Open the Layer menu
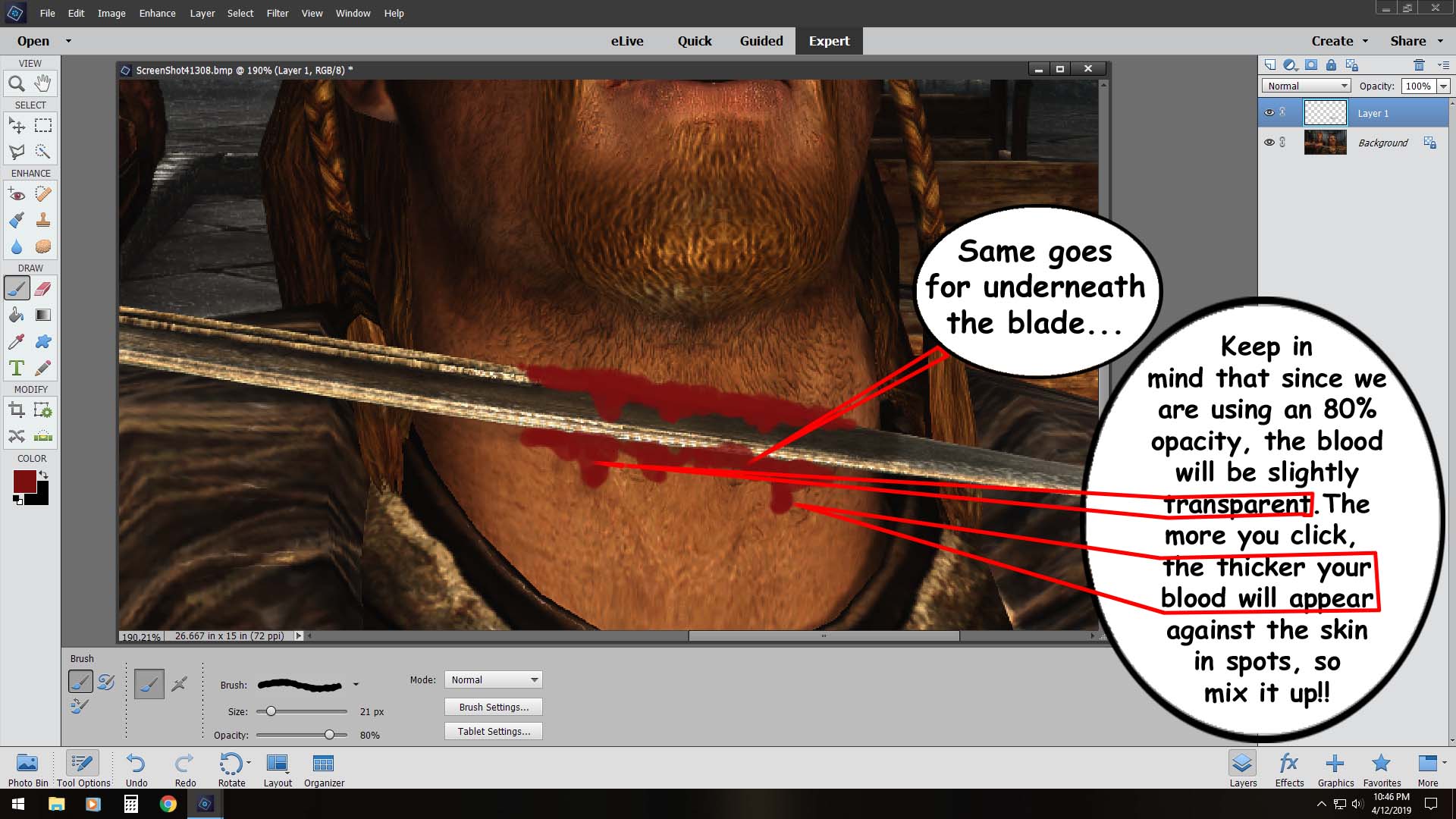Image resolution: width=1456 pixels, height=819 pixels. pos(202,13)
